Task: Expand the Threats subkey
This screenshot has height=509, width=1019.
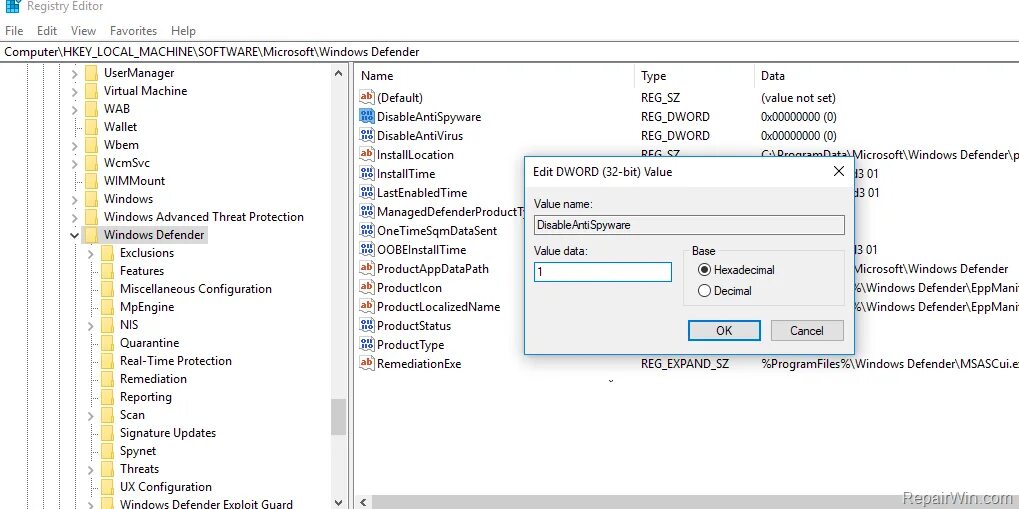Action: 91,469
